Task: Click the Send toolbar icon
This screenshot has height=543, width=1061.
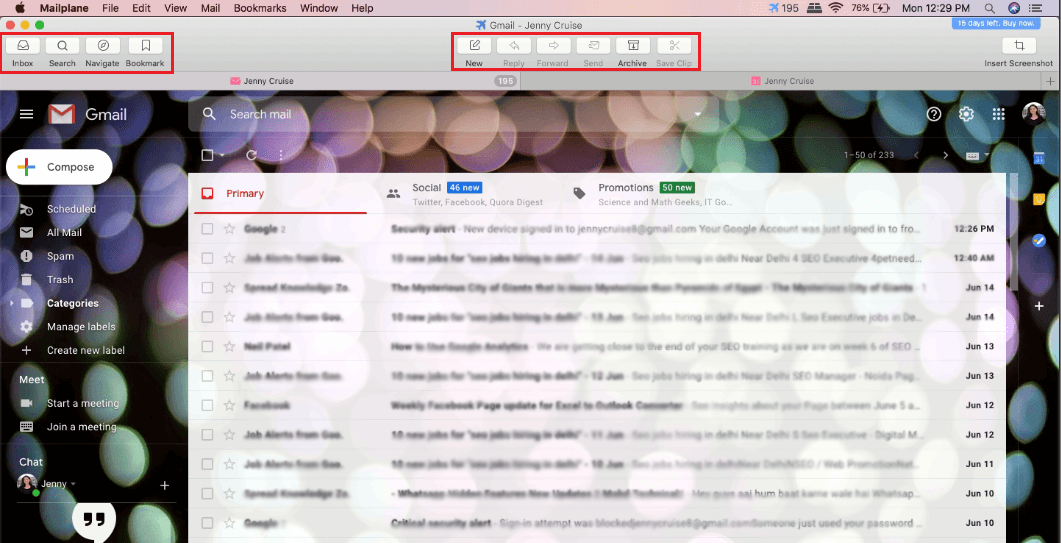Action: pos(593,46)
